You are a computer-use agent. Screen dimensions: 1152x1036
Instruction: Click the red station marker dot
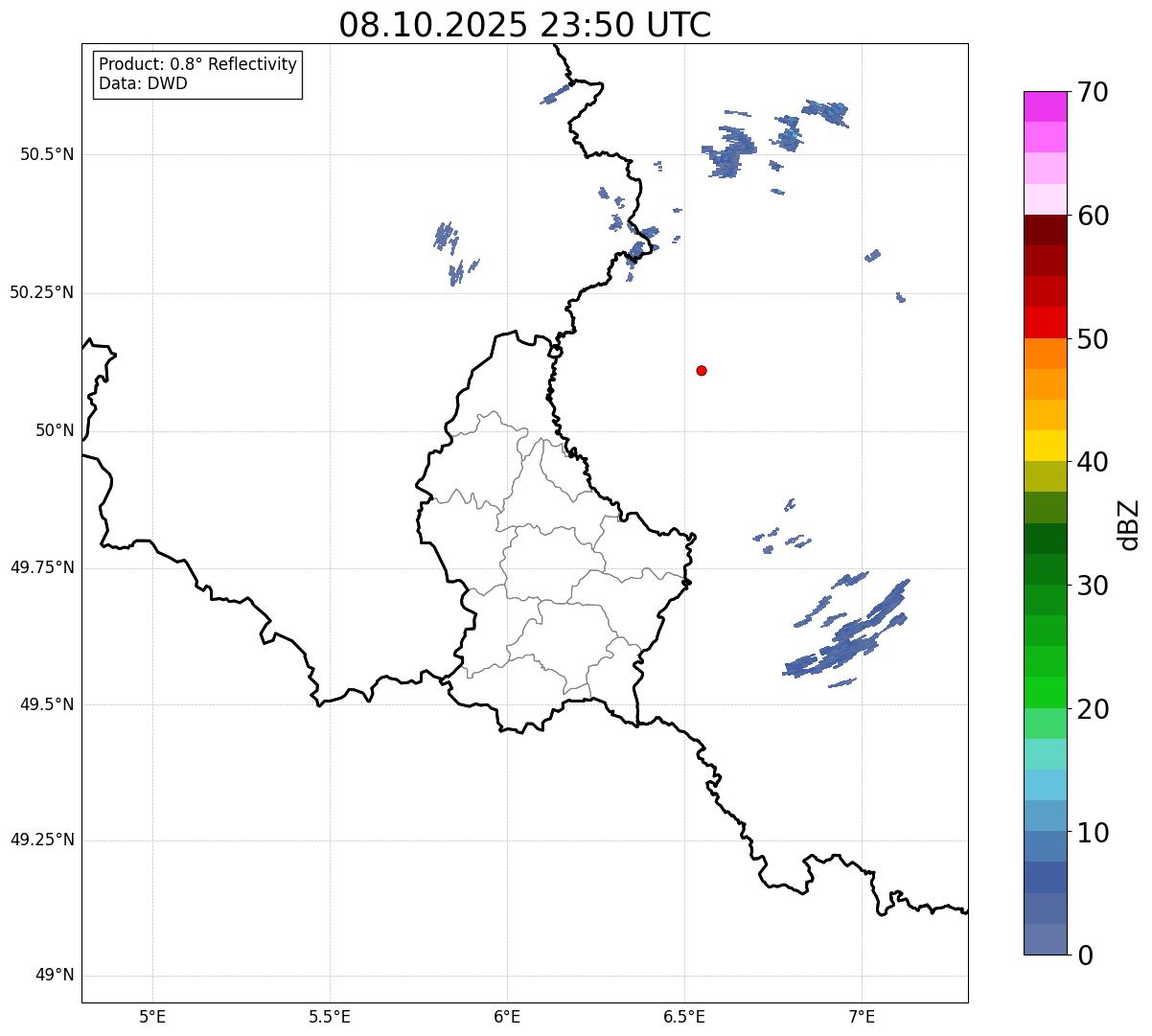click(x=702, y=370)
